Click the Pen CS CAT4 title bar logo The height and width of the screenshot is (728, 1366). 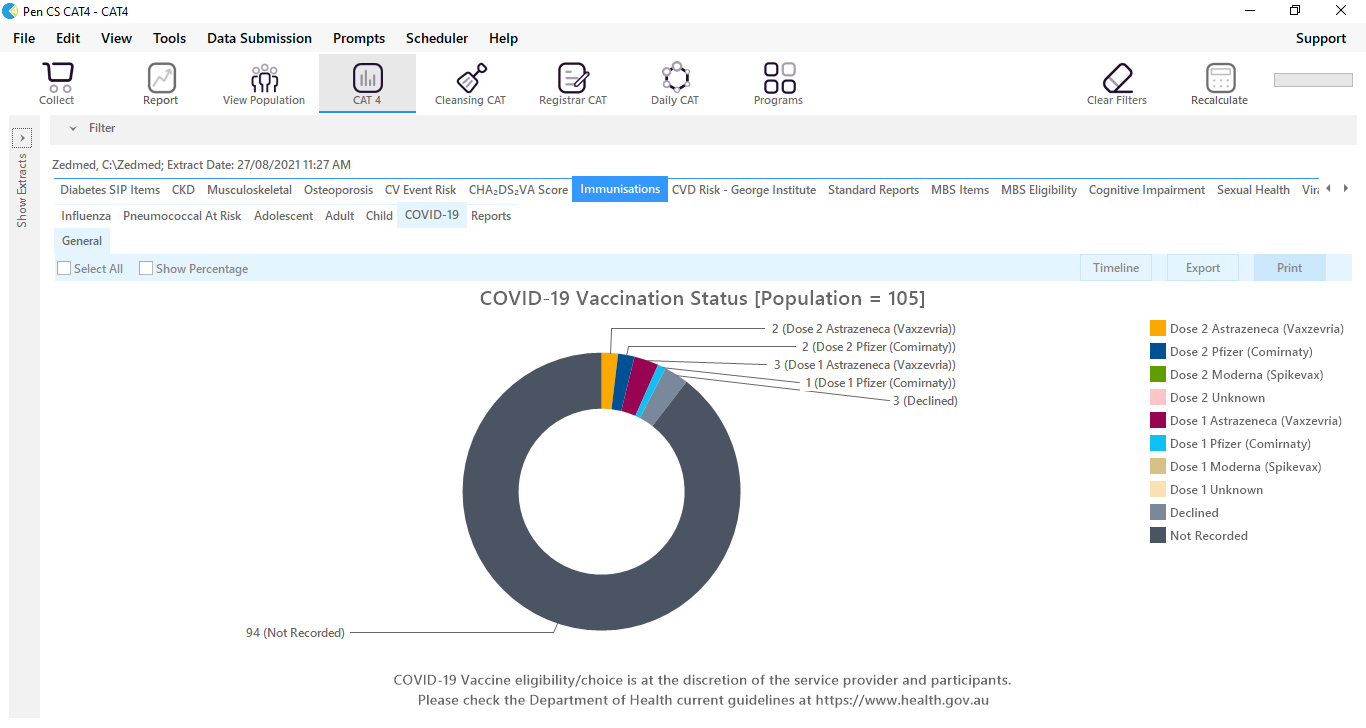(x=10, y=11)
